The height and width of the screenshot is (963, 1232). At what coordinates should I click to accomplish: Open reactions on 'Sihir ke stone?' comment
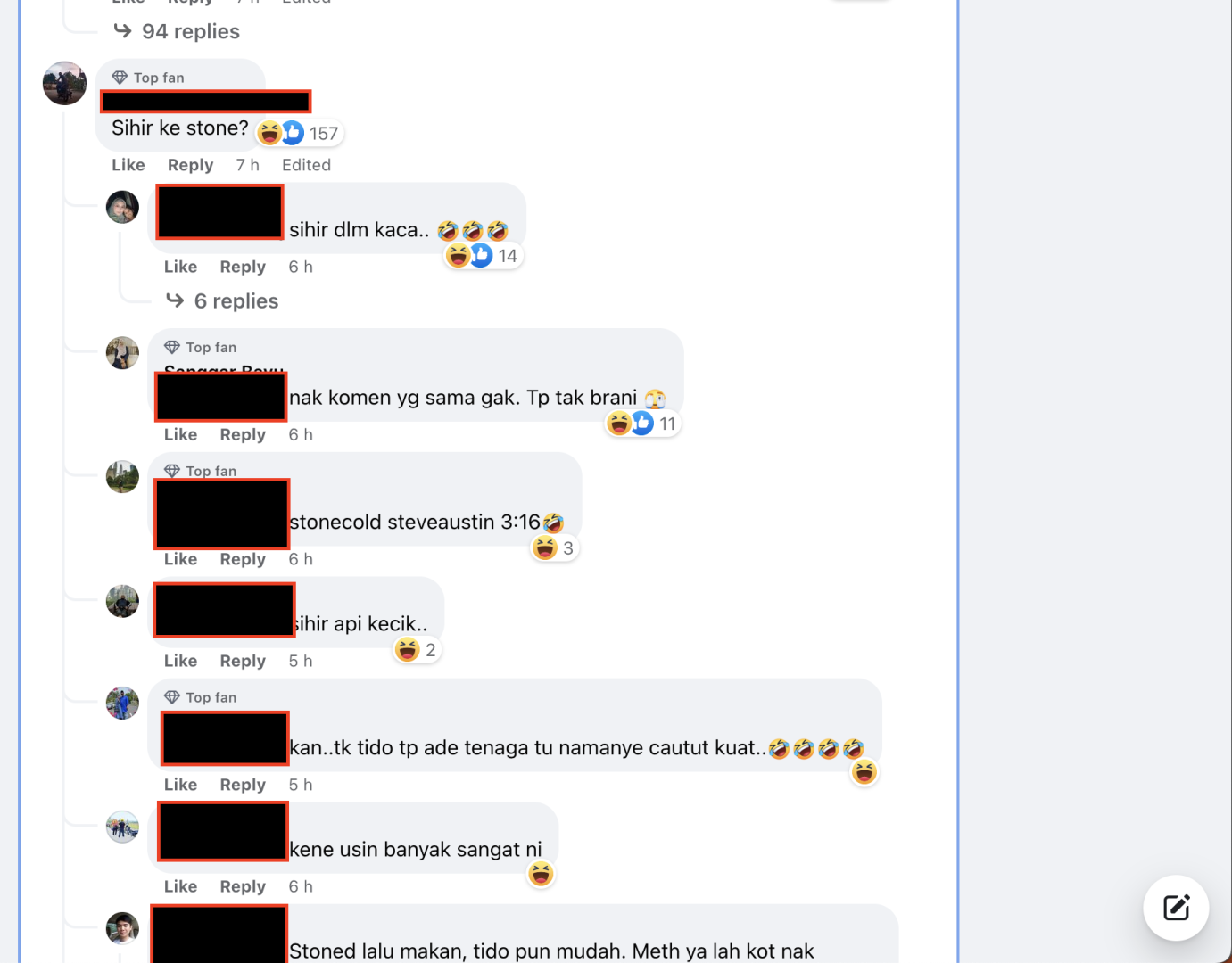pyautogui.click(x=299, y=133)
